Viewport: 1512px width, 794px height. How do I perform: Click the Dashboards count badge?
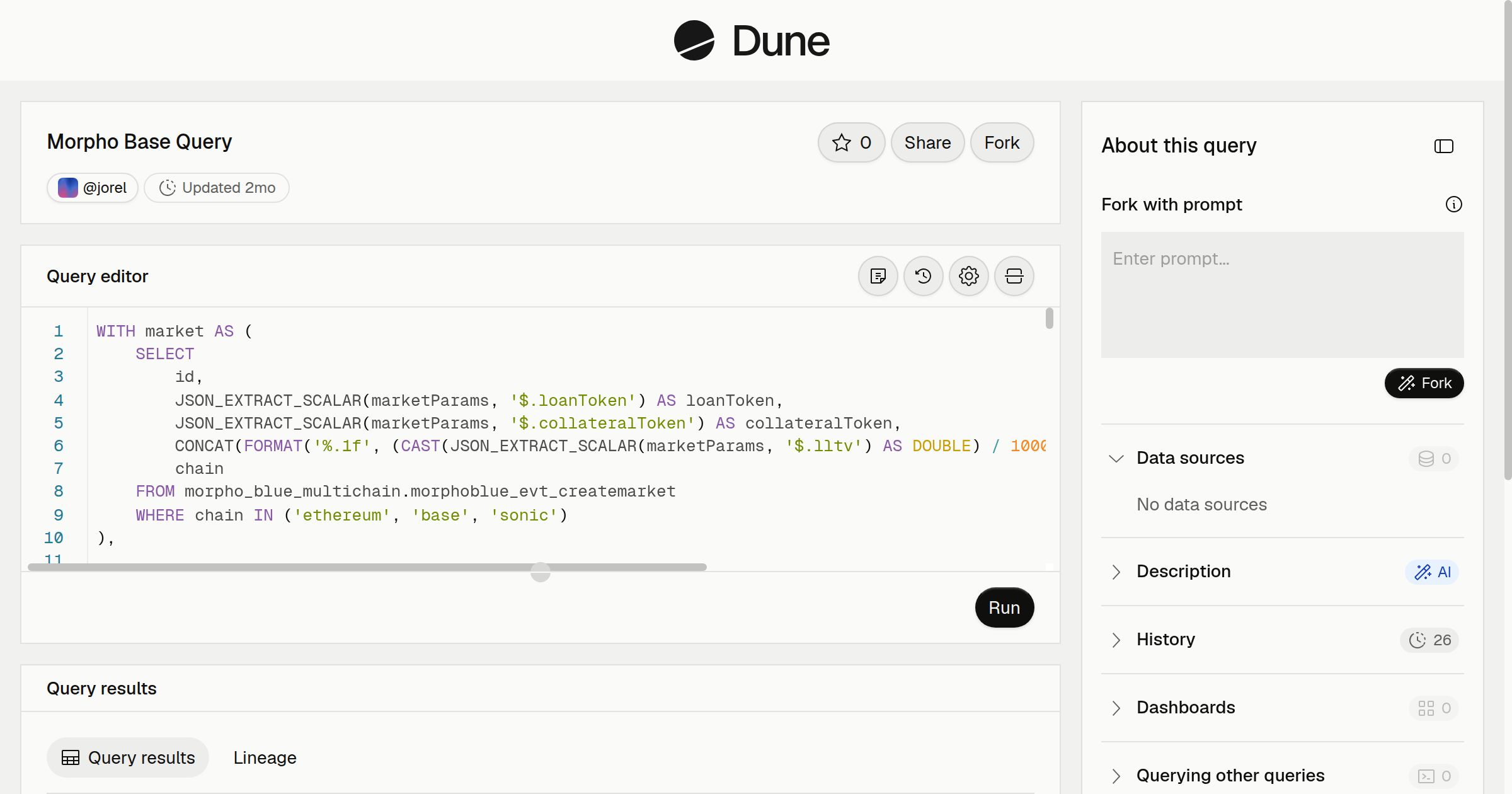click(1434, 708)
